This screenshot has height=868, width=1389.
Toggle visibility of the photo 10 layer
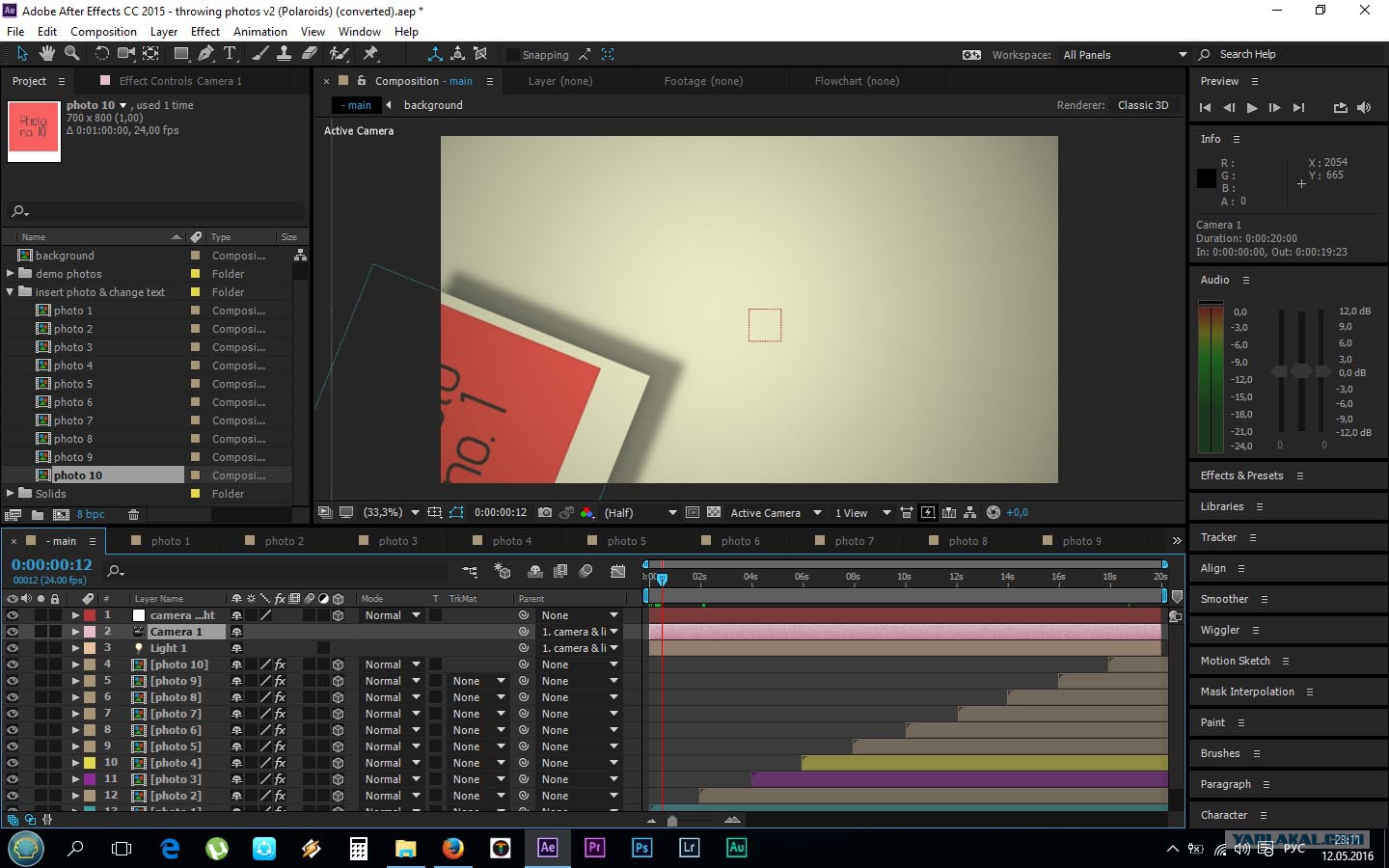pyautogui.click(x=13, y=665)
